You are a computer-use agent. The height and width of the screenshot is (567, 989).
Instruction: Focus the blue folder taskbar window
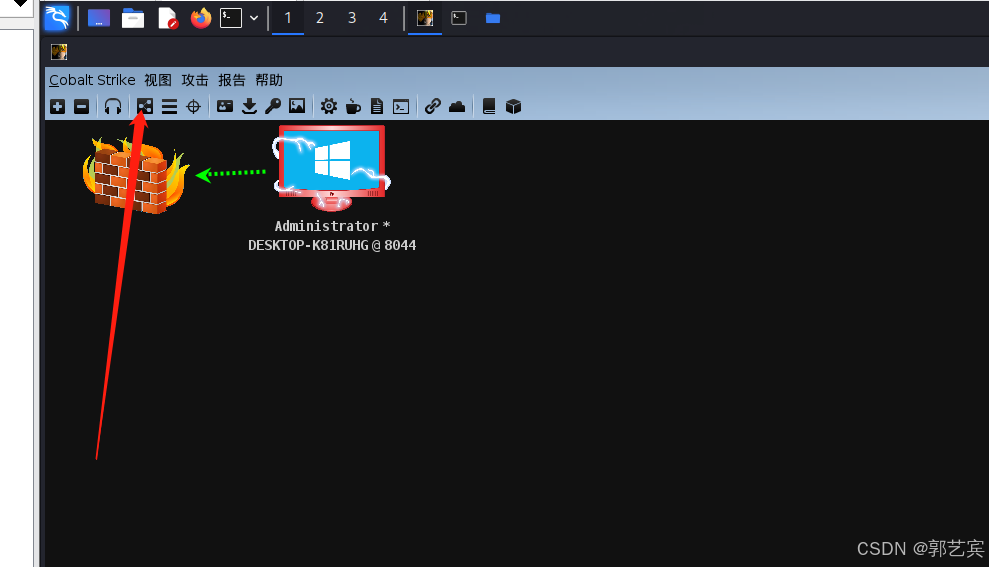[493, 18]
